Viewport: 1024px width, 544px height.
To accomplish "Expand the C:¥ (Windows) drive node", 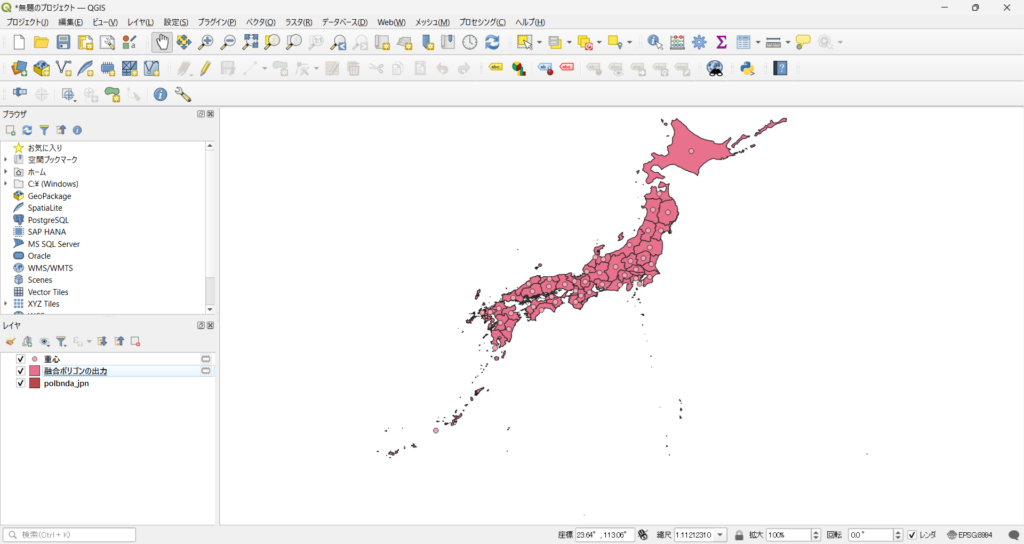I will coord(6,184).
